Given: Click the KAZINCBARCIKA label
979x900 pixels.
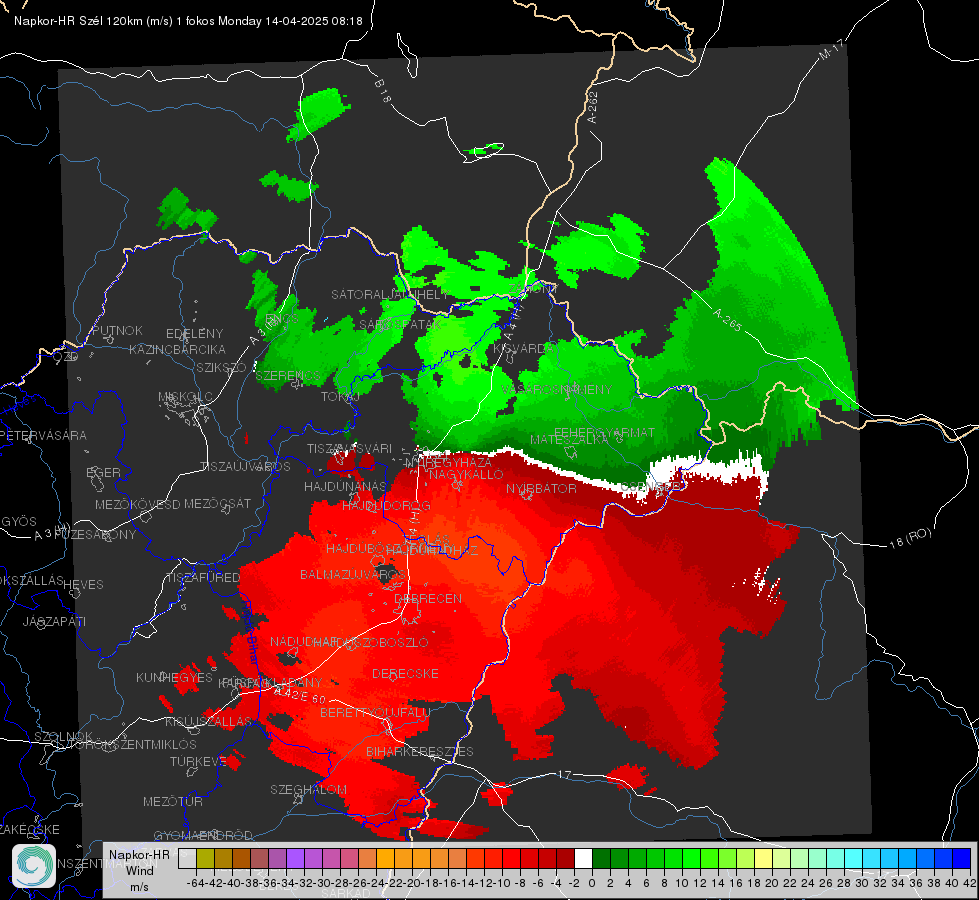Looking at the screenshot, I should point(177,349).
